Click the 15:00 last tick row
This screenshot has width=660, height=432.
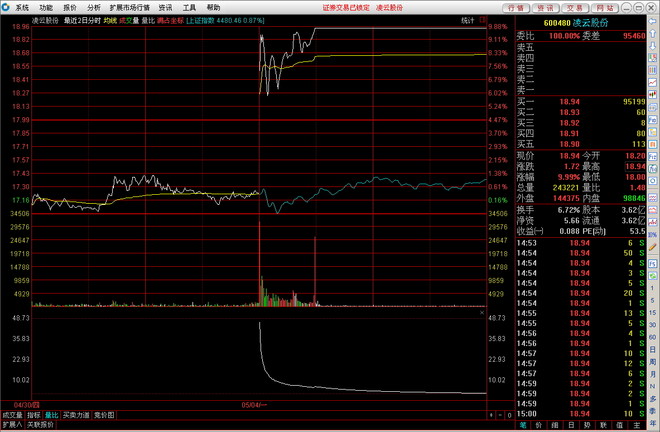[x=581, y=414]
